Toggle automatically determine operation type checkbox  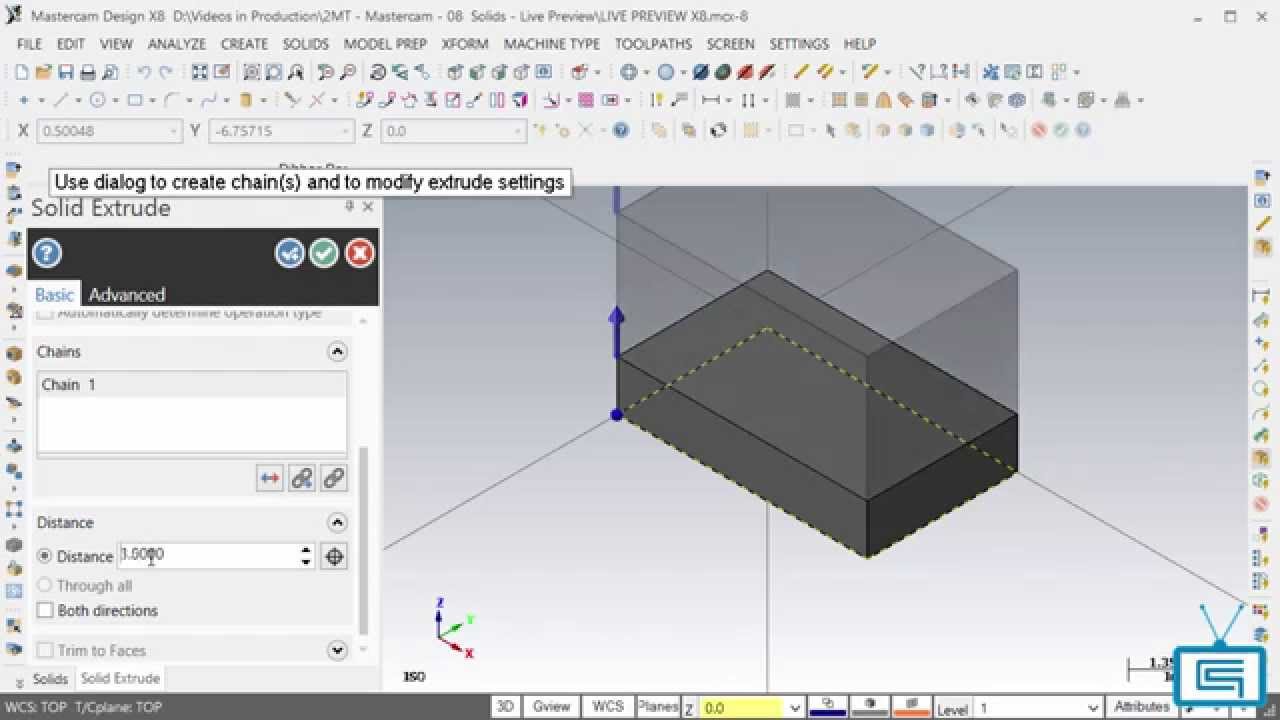pyautogui.click(x=45, y=314)
